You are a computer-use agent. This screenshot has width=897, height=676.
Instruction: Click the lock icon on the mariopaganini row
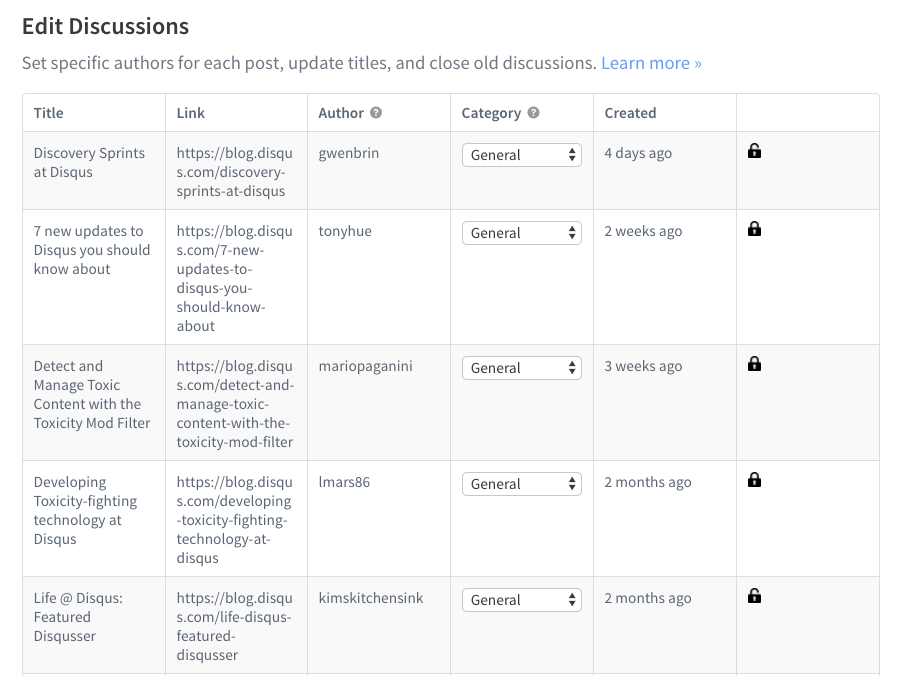click(x=754, y=363)
